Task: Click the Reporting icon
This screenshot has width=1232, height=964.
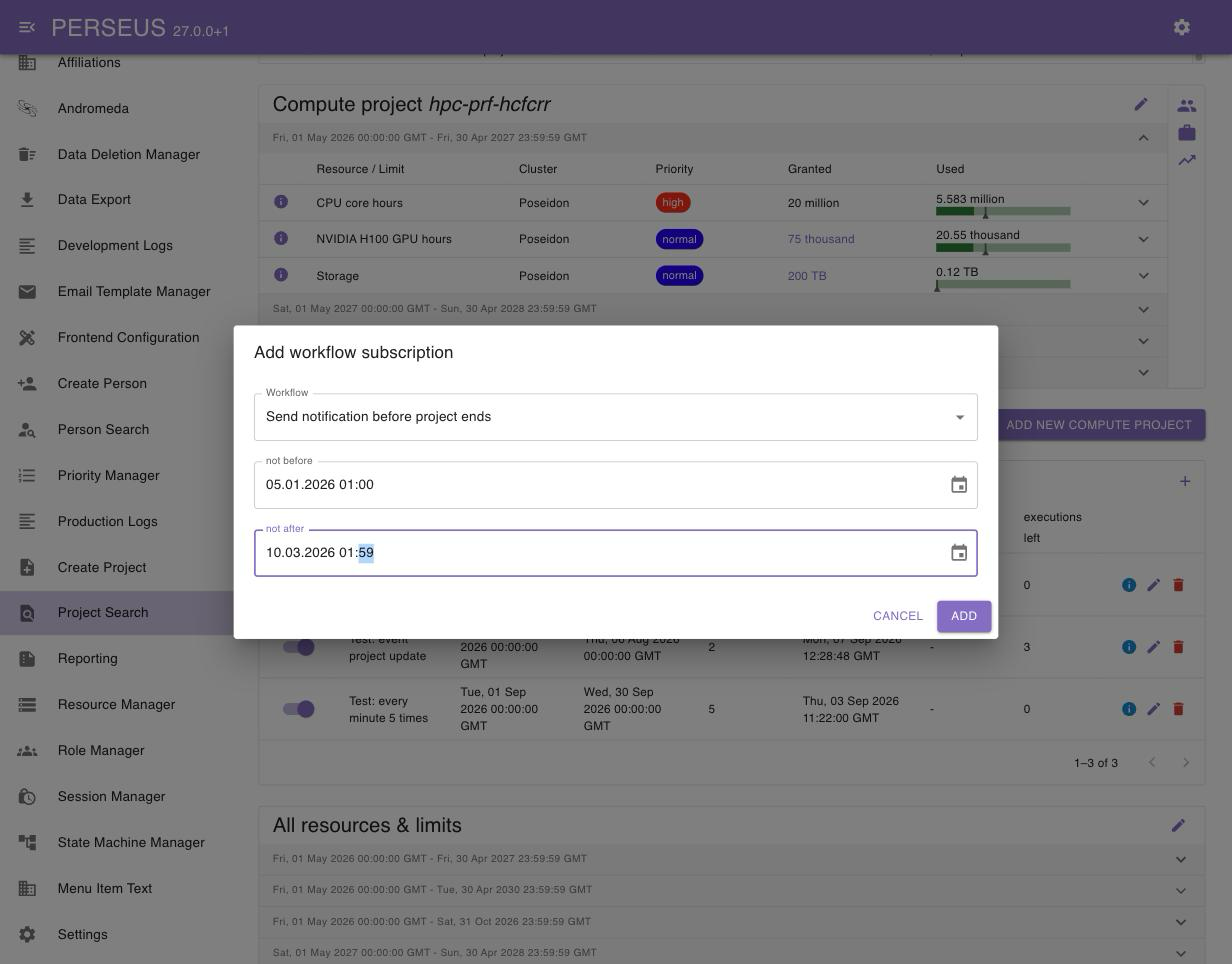Action: point(27,659)
